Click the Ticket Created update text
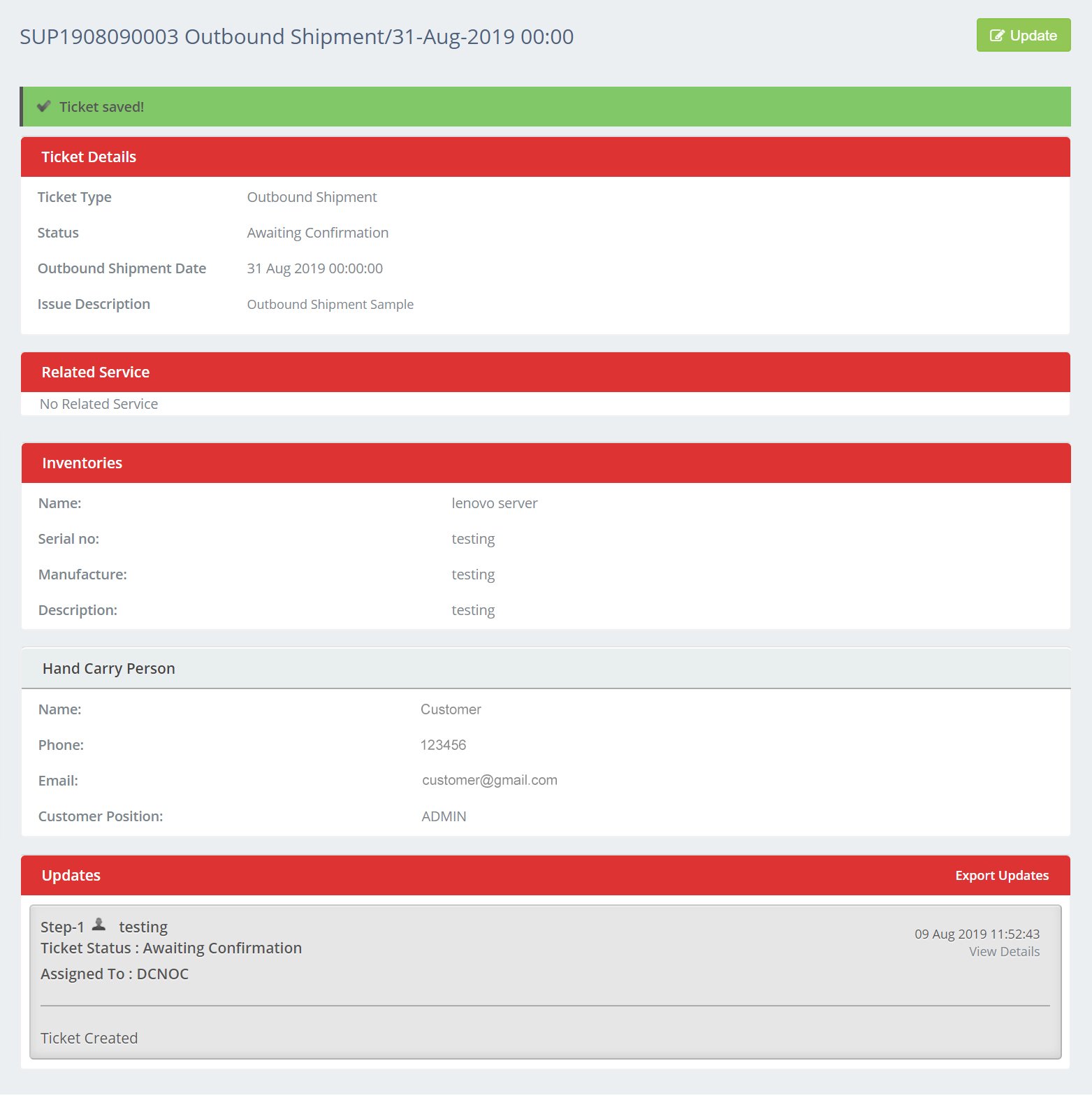 (89, 1039)
